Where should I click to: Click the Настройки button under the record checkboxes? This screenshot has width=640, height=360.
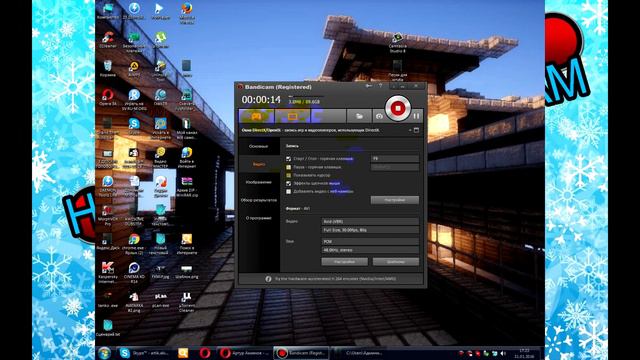[x=395, y=200]
